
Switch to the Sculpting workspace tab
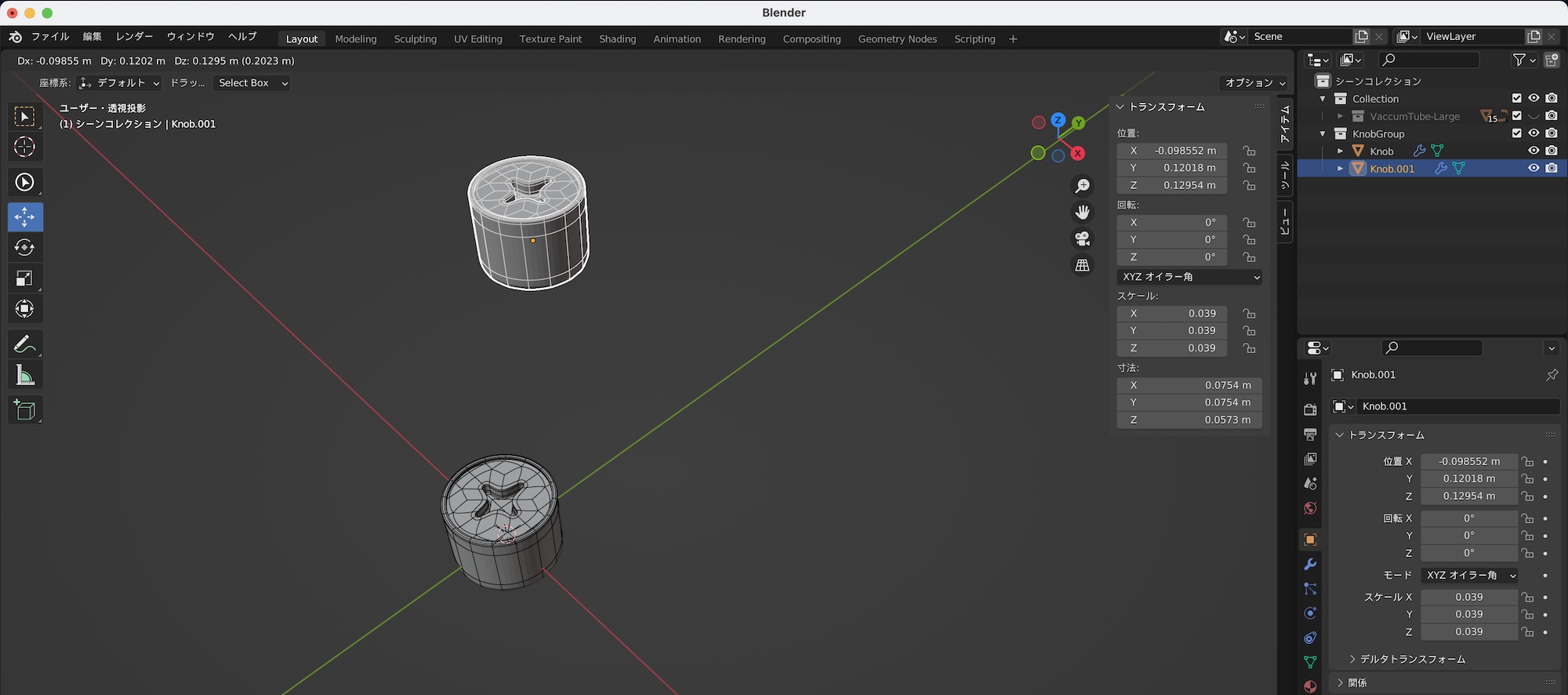pos(415,39)
